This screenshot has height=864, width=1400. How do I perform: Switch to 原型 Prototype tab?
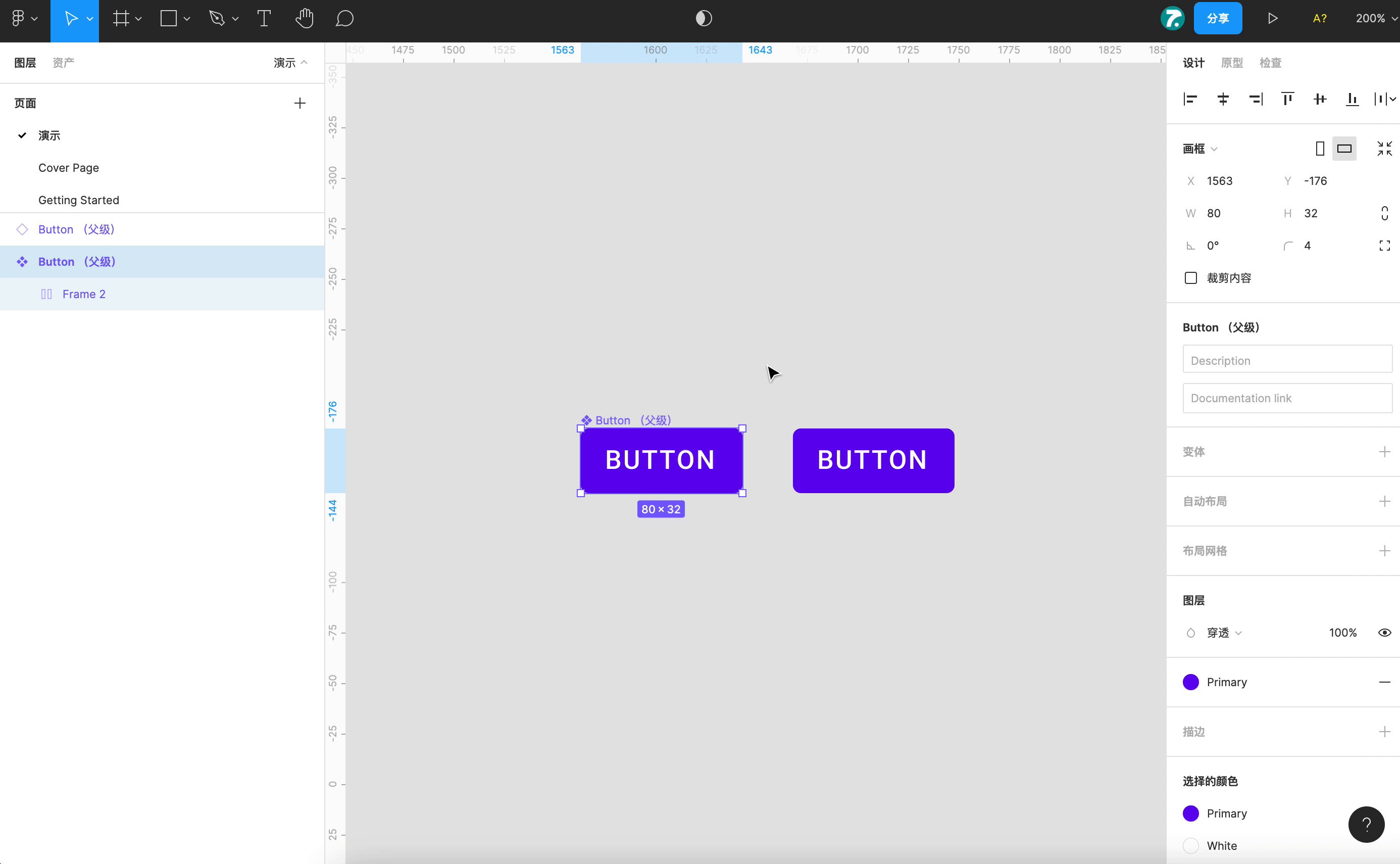coord(1232,62)
